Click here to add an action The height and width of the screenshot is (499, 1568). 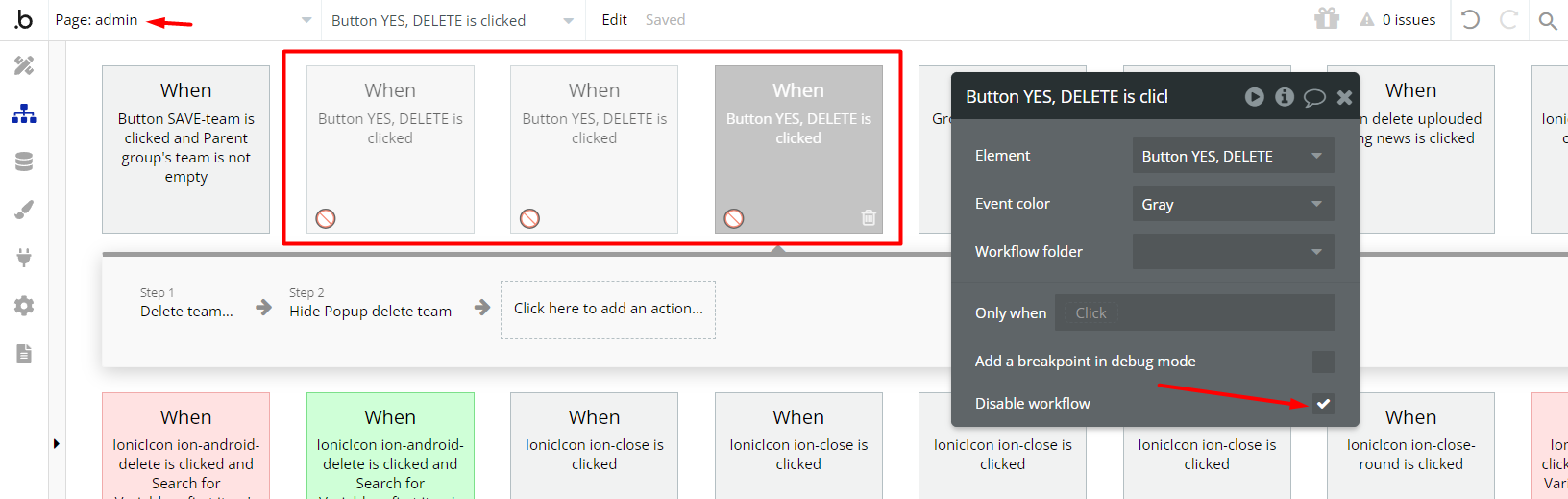coord(608,309)
